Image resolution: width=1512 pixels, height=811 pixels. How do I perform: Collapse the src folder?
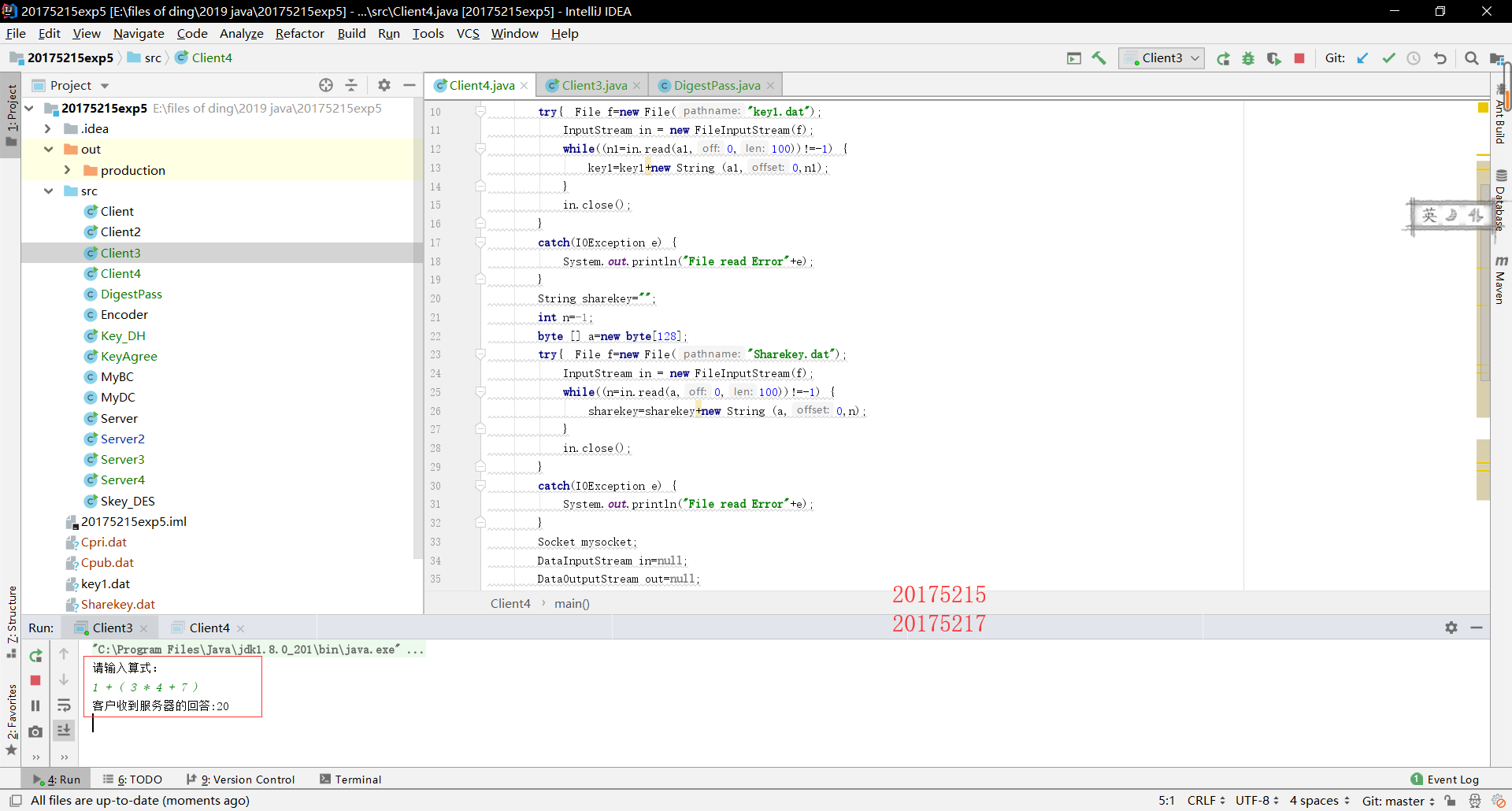48,191
